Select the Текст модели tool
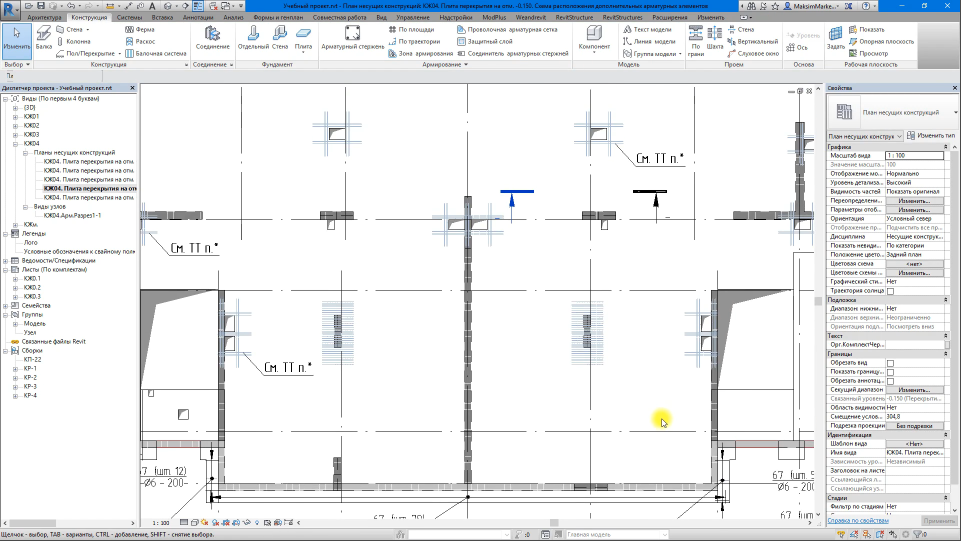This screenshot has width=961, height=541. (x=647, y=29)
